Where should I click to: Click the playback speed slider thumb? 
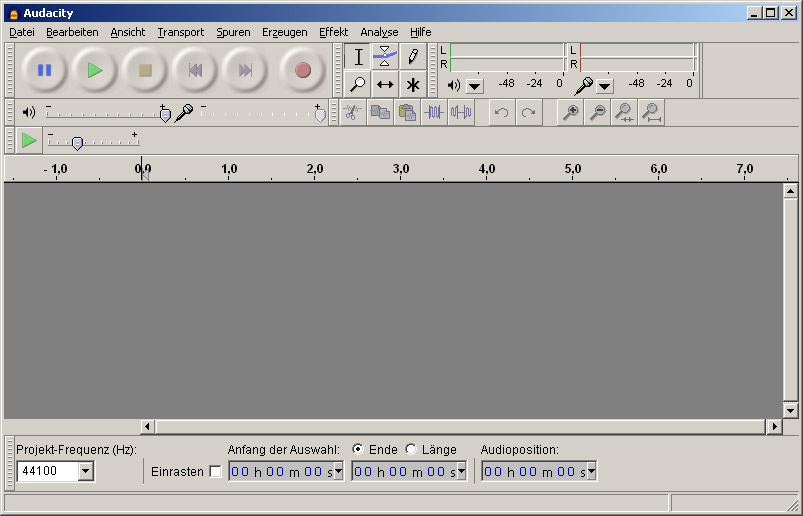coord(77,143)
